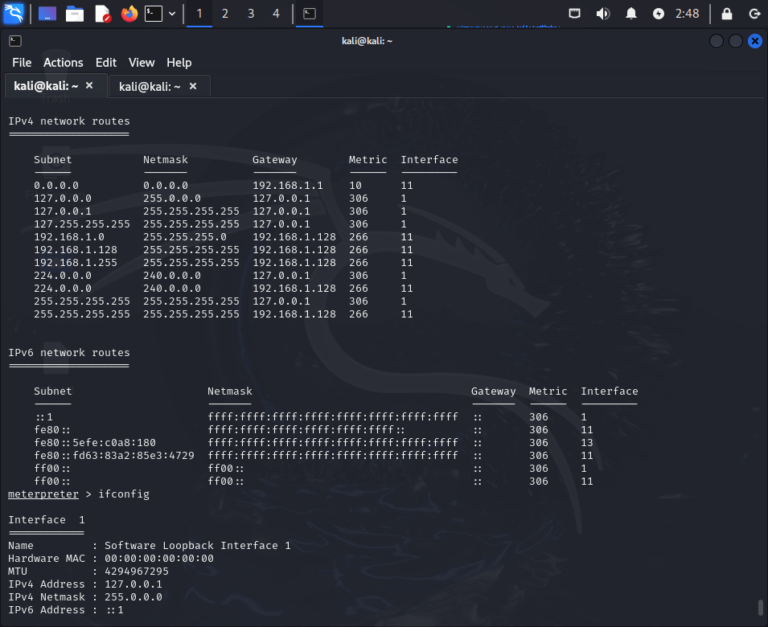The image size is (768, 627).
Task: Launch terminal emulator from the top panel
Action: [x=154, y=14]
